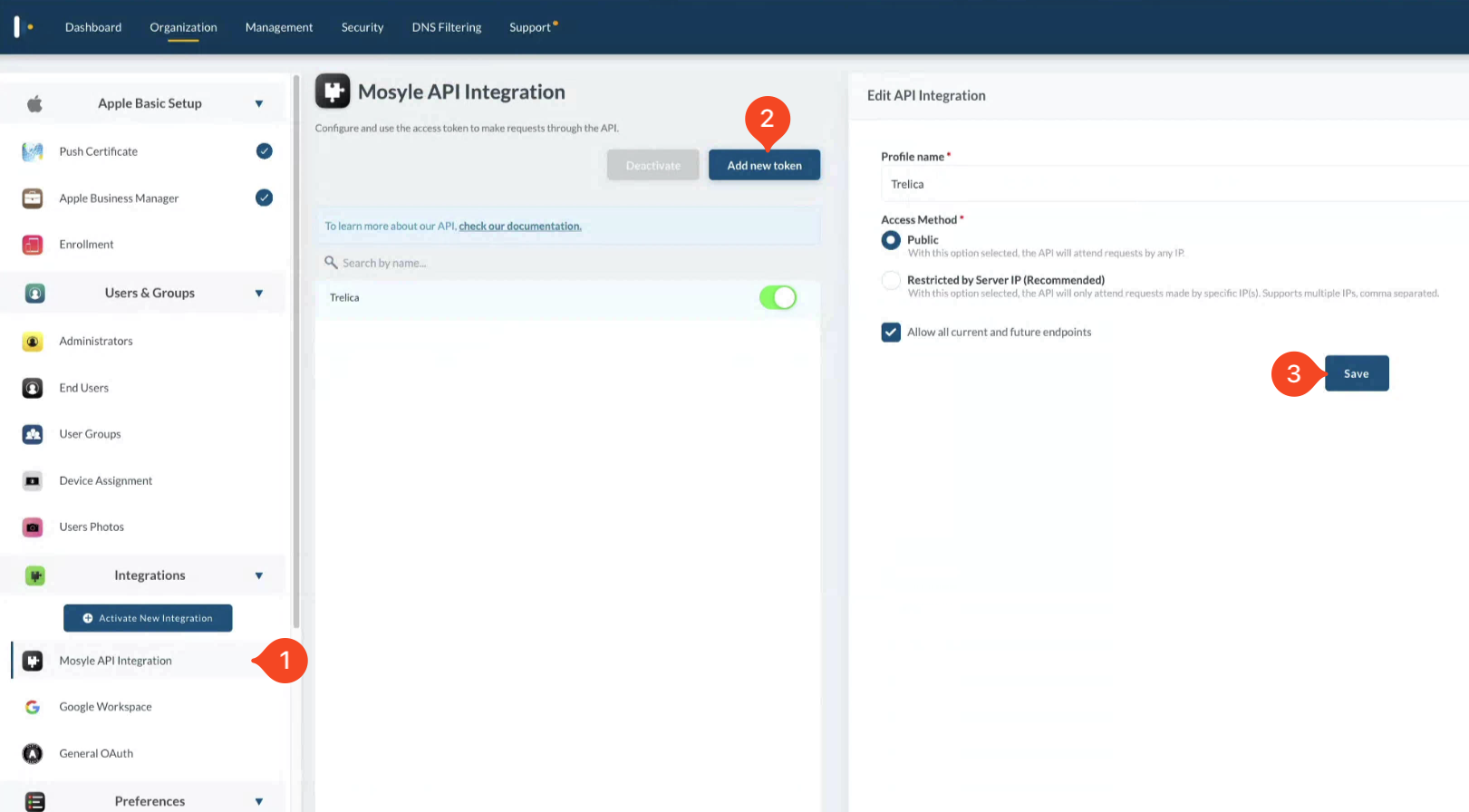
Task: Open the check our documentation link
Action: click(520, 226)
